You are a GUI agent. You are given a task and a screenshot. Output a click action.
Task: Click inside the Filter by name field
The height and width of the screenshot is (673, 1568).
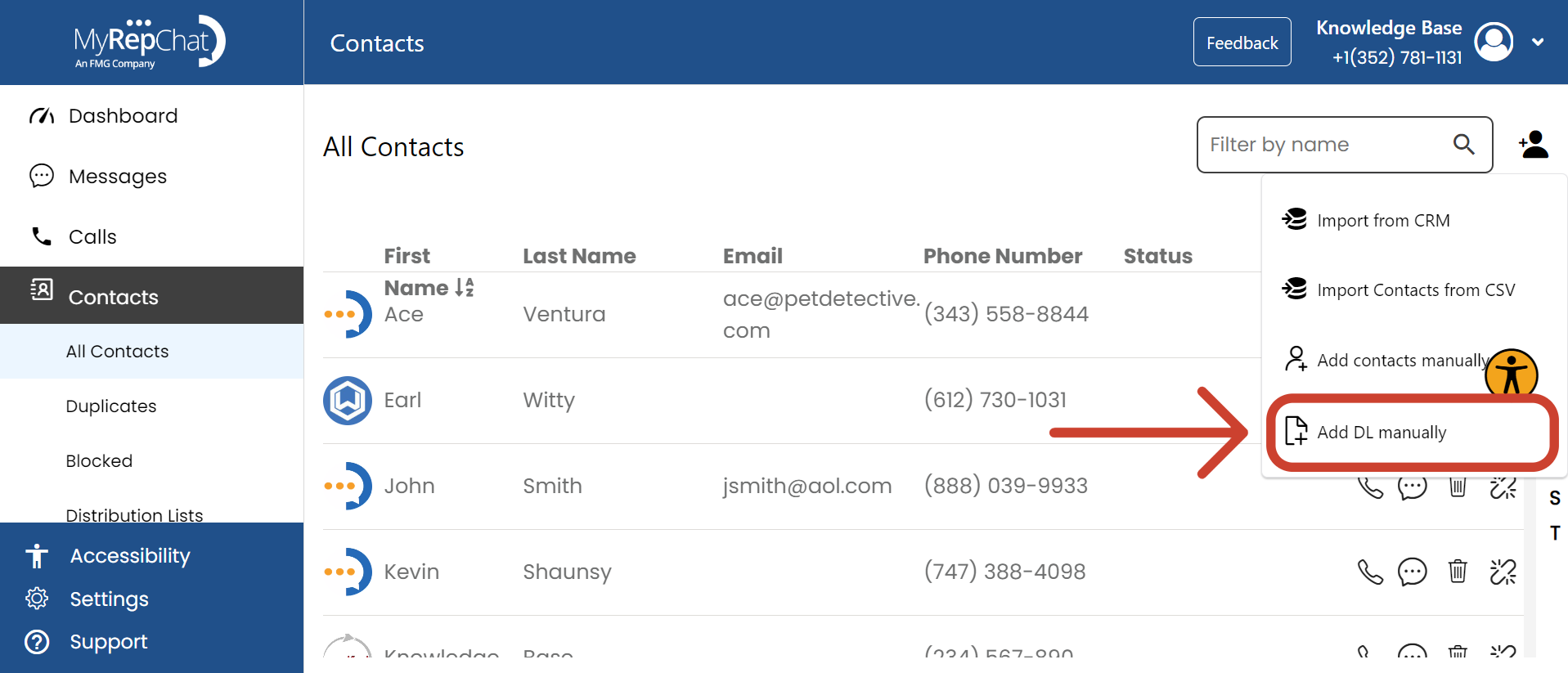click(1309, 145)
